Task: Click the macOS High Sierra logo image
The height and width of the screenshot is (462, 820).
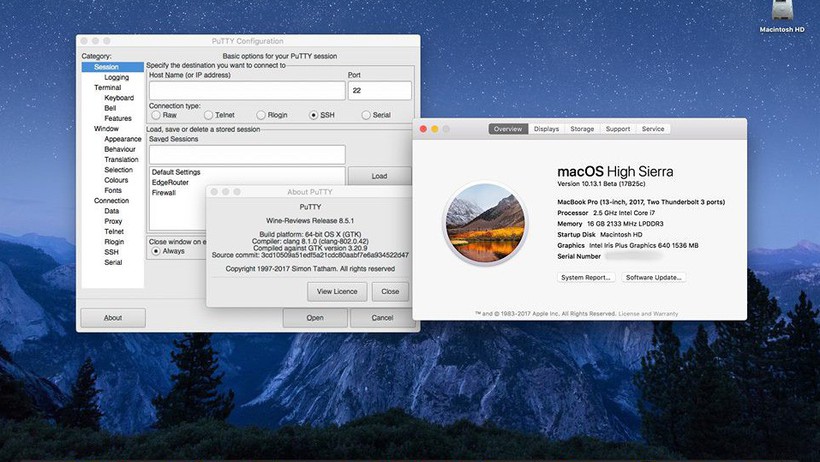Action: pyautogui.click(x=485, y=223)
